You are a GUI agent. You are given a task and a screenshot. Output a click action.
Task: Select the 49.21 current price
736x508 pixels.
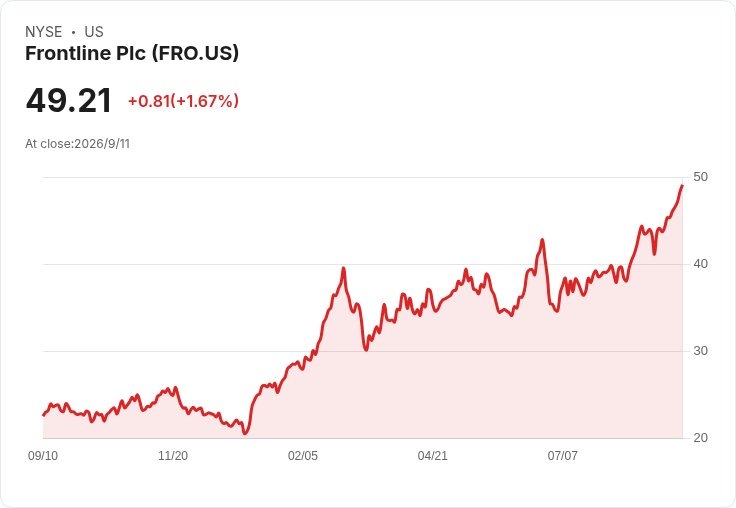(69, 101)
